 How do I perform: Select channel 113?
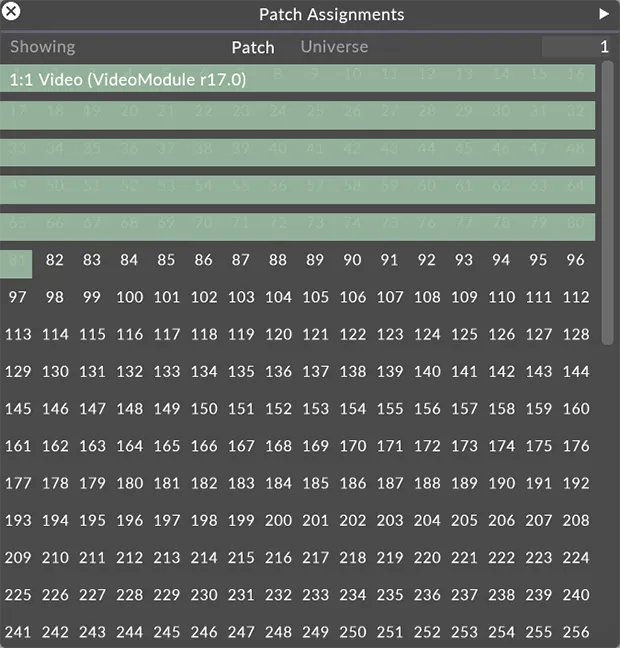coord(18,334)
